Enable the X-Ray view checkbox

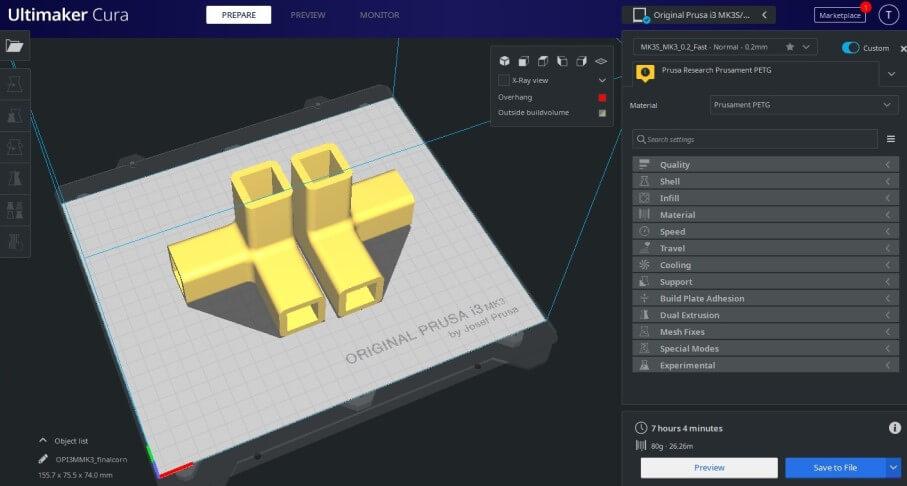[504, 80]
